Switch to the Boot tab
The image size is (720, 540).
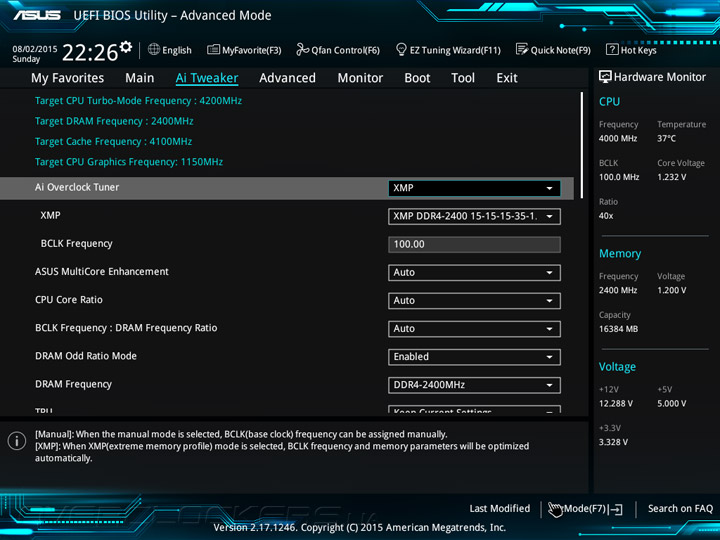point(417,78)
